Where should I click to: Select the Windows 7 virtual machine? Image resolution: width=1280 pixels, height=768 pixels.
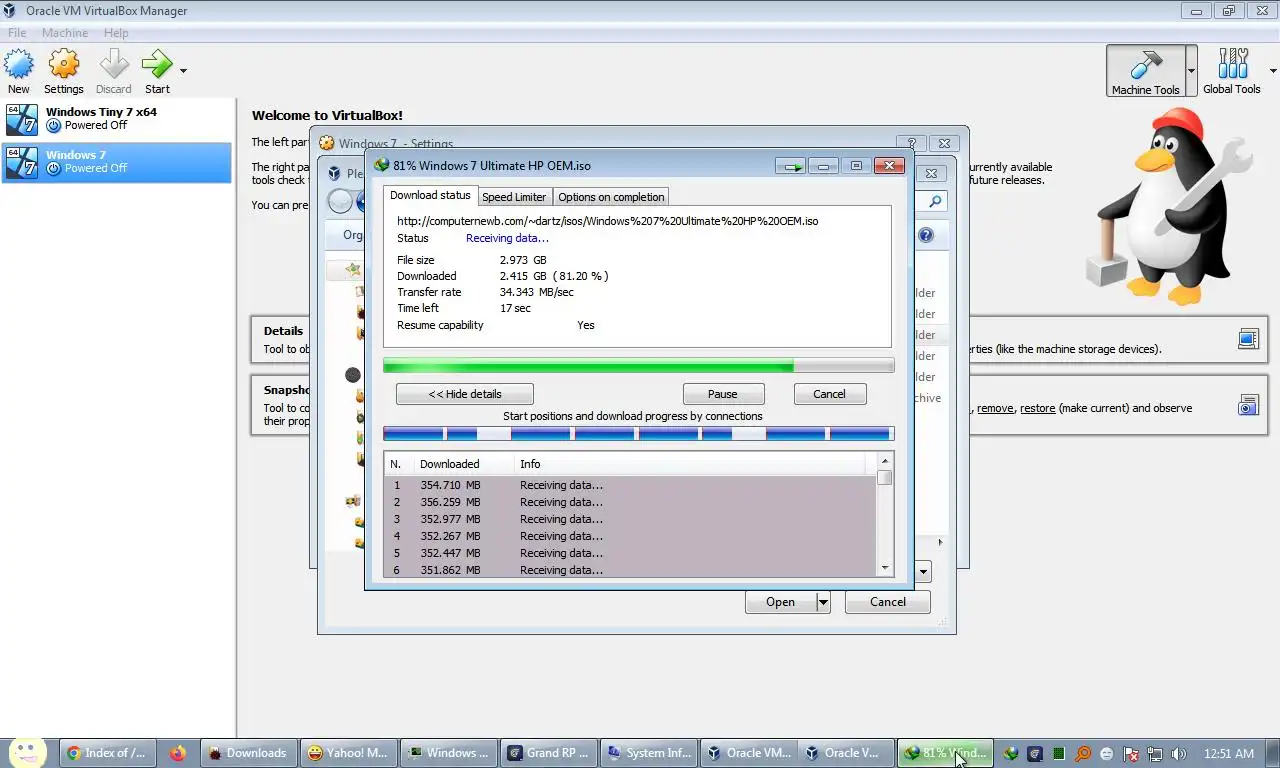point(117,162)
